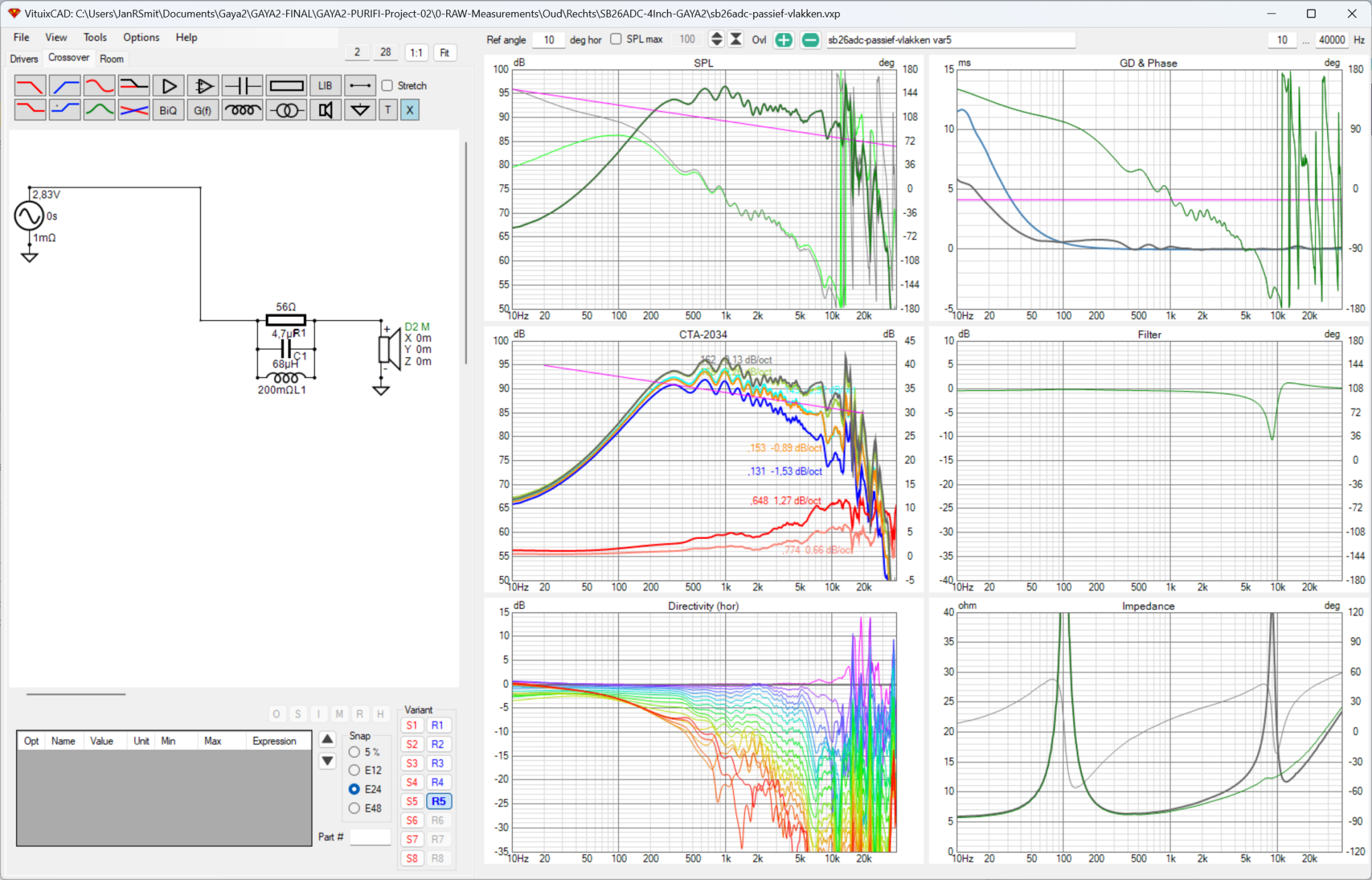Select the green peak/notch filter icon

point(99,110)
